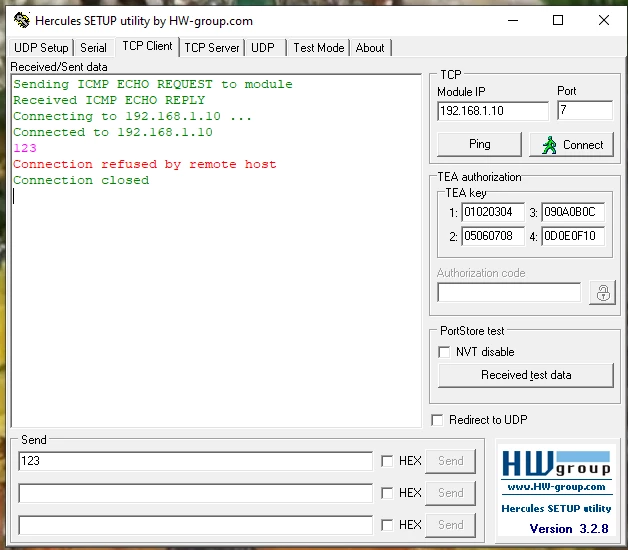628x550 pixels.
Task: Click the third empty send field
Action: click(195, 525)
